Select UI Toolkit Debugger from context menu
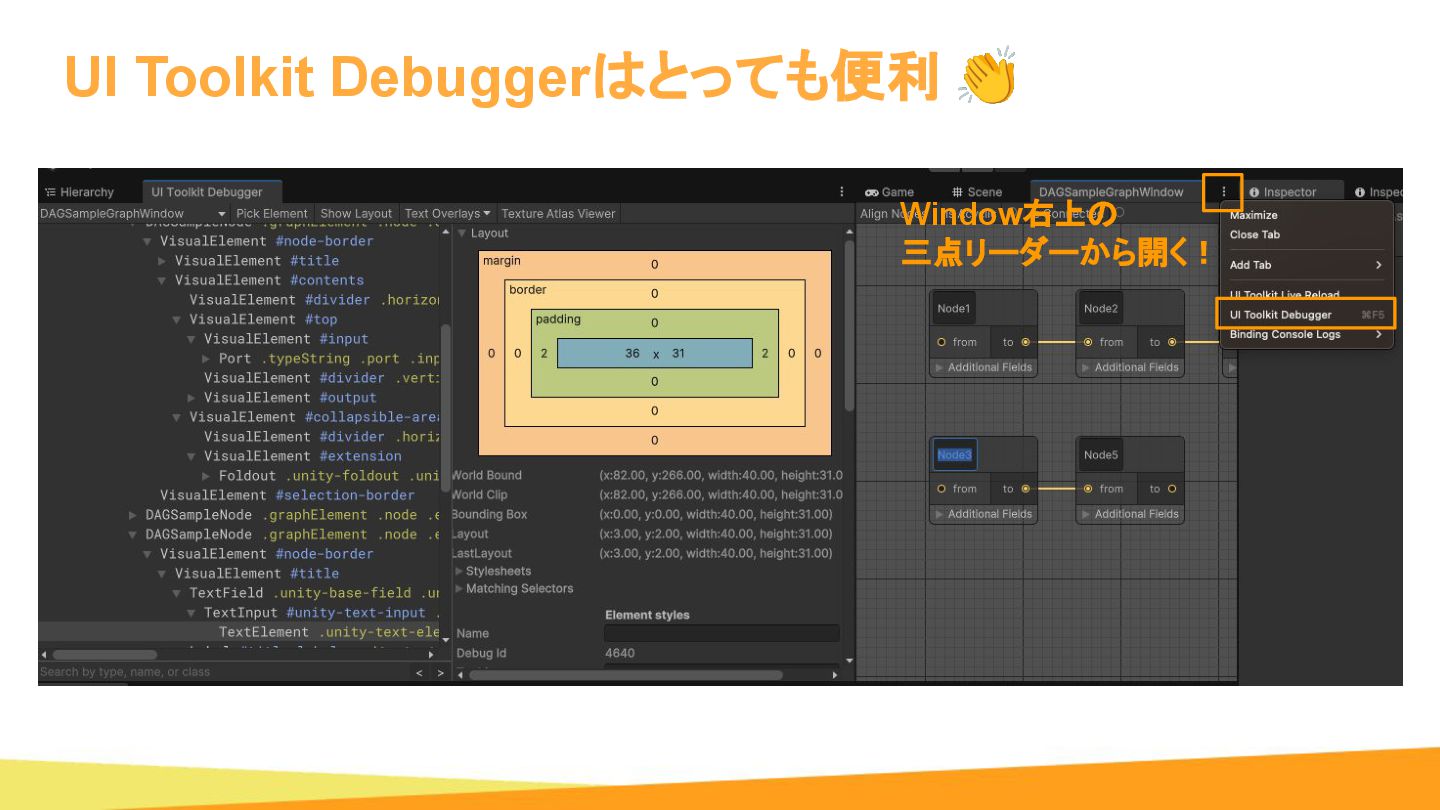The height and width of the screenshot is (810, 1440). (x=1281, y=315)
